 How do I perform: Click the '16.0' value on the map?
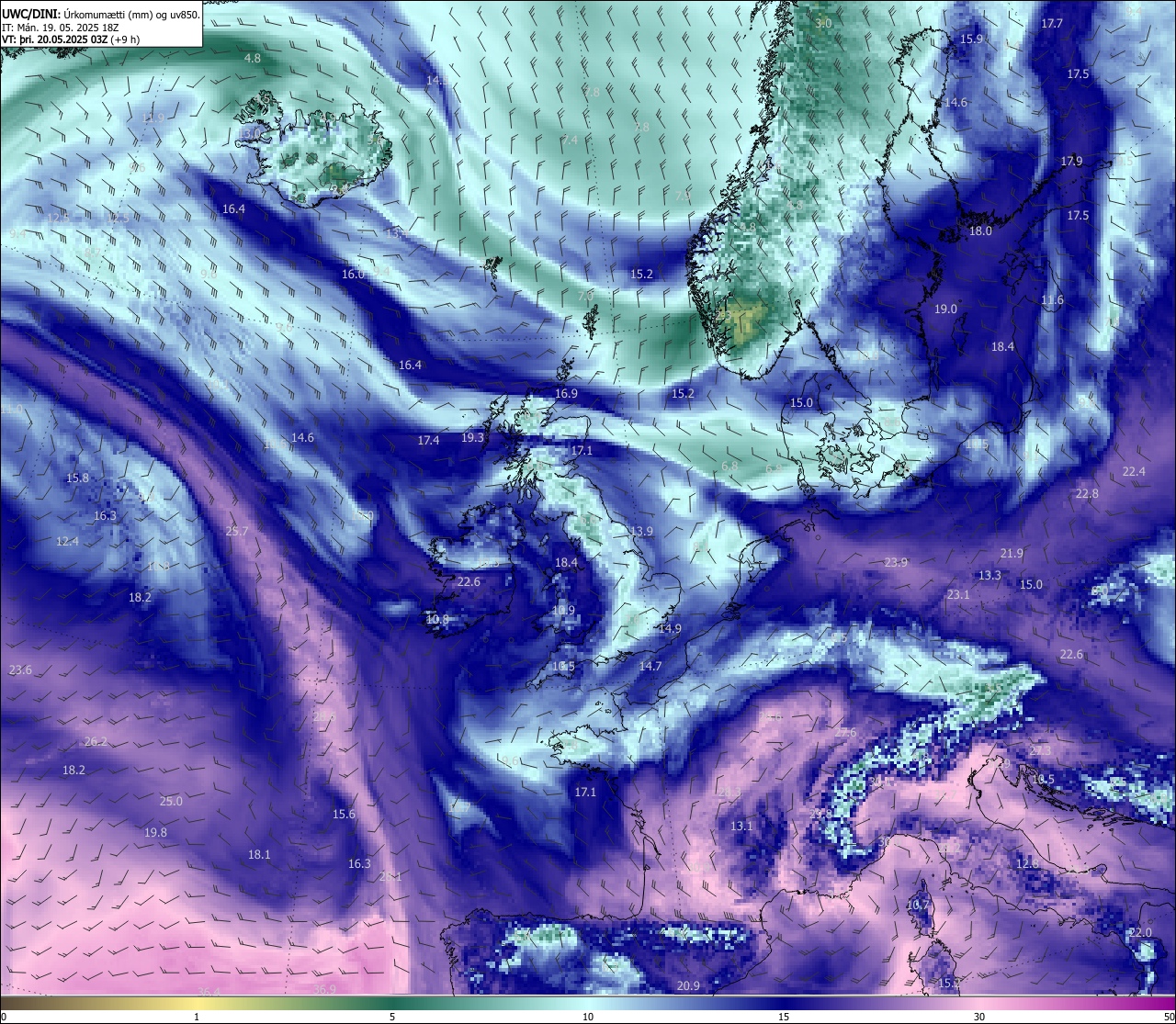point(353,275)
